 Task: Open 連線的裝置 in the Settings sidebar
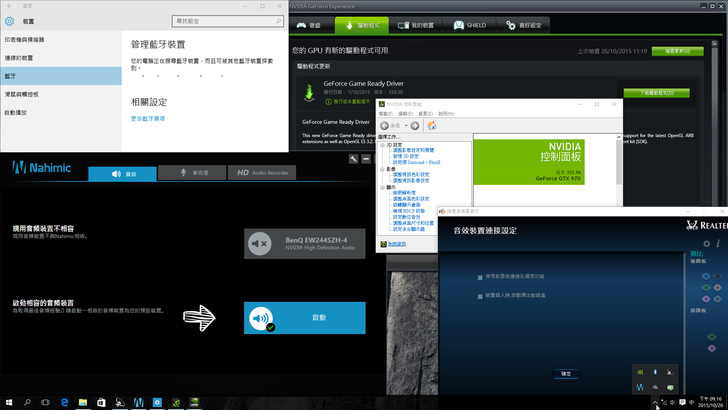61,58
